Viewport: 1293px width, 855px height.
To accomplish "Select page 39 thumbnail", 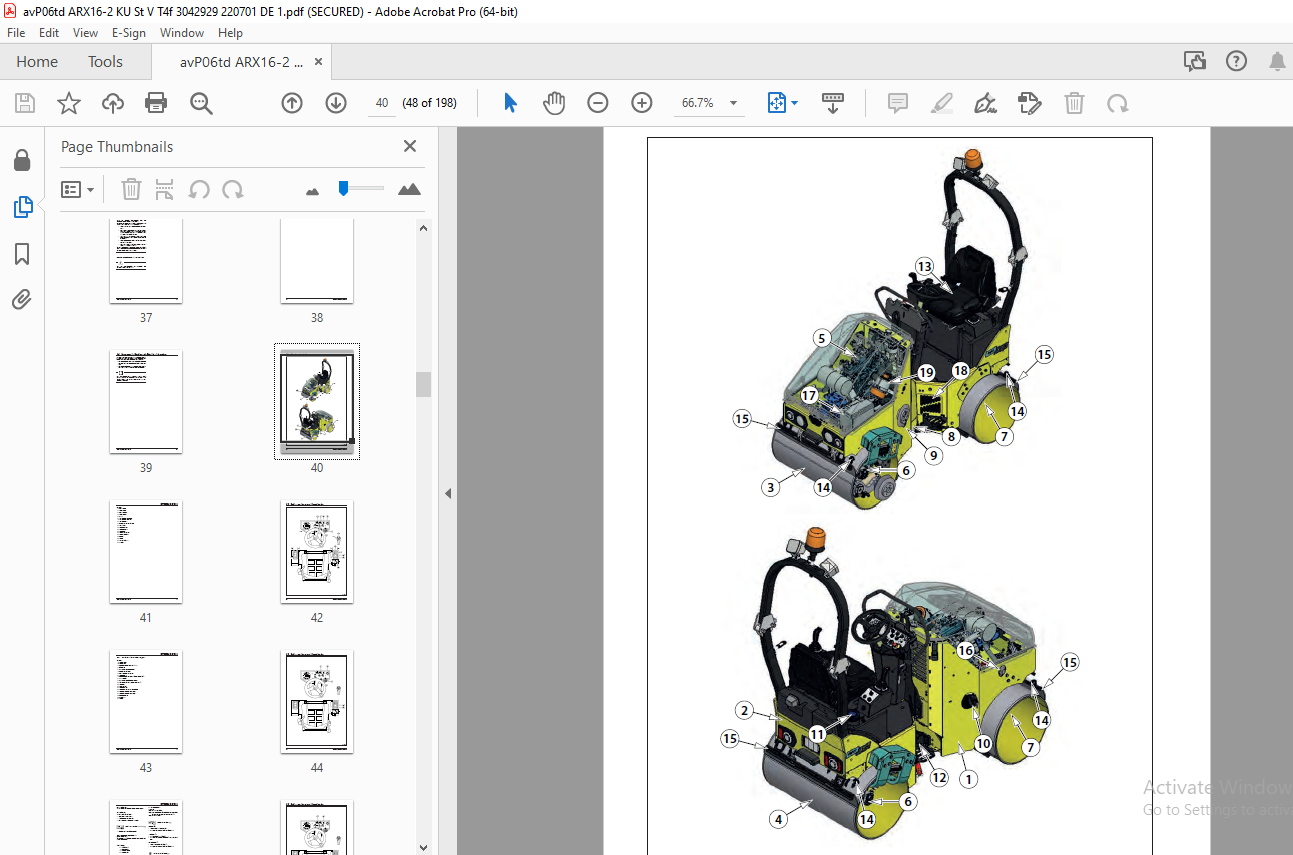I will pos(146,401).
